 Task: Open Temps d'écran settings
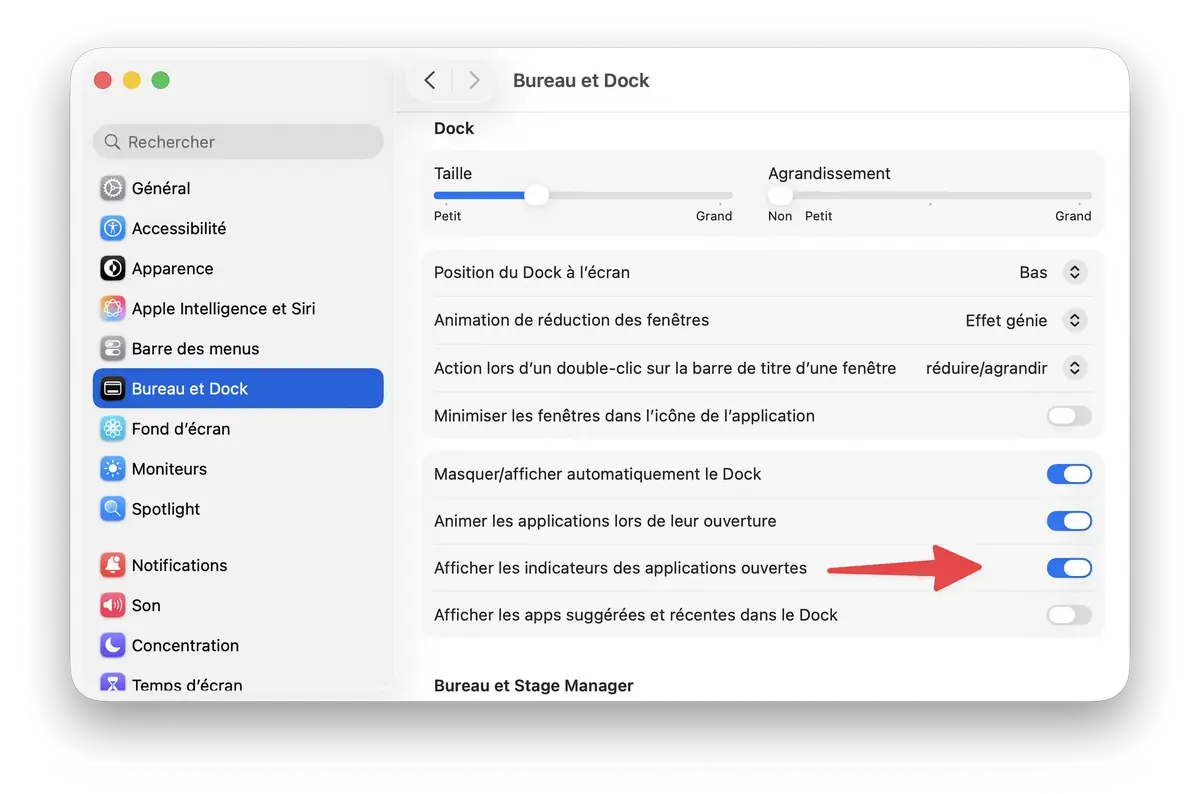(x=186, y=684)
